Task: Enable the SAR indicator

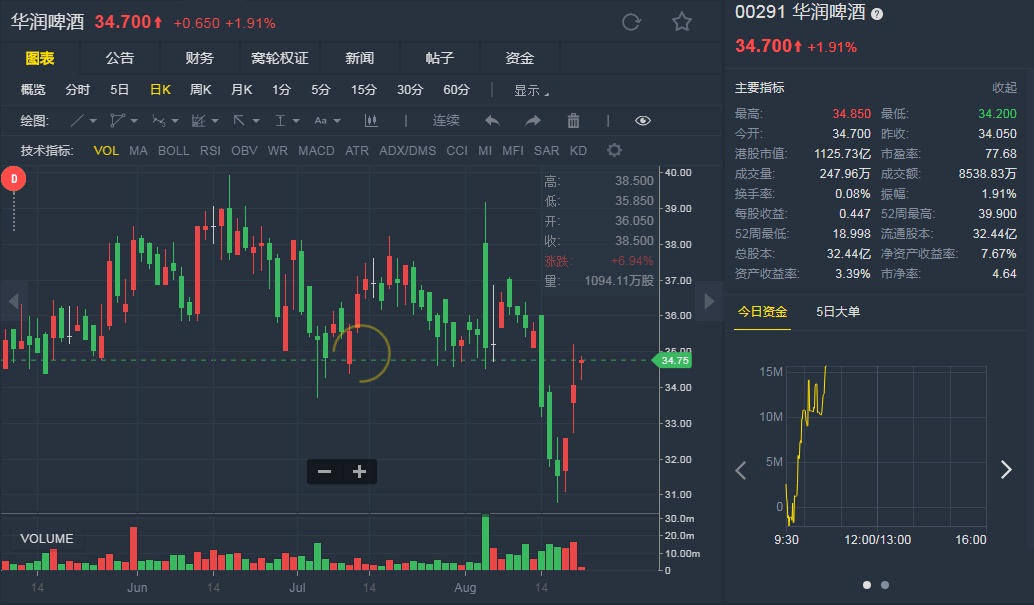Action: click(547, 150)
